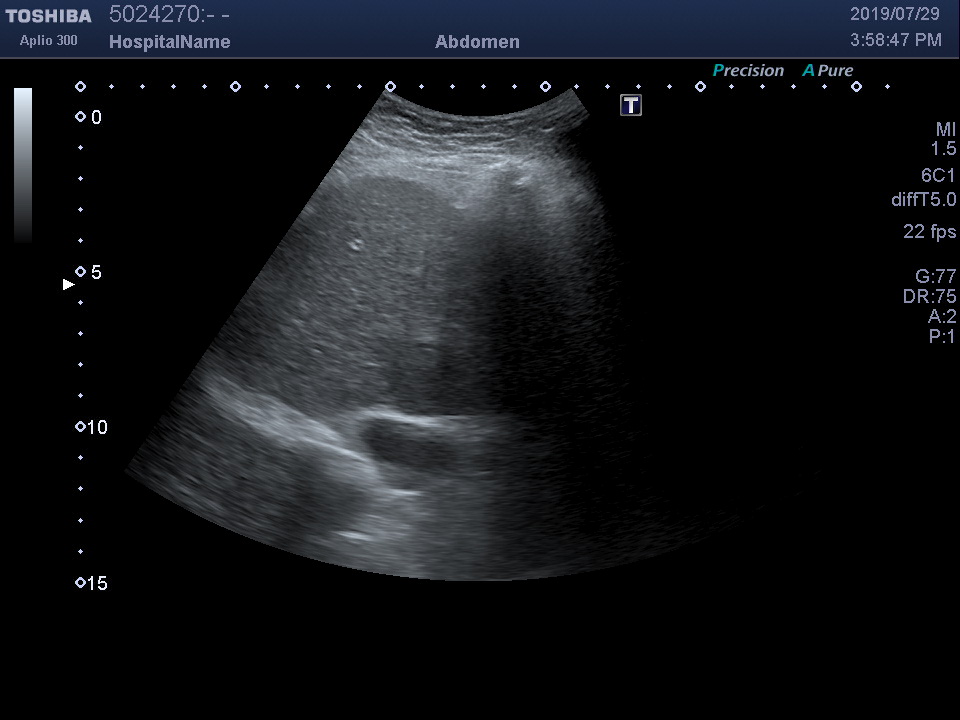Click the 0 depth scale marker
Screen dimensions: 960x720
89,117
